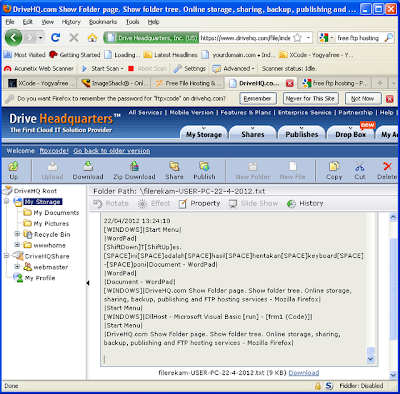400x394 pixels.
Task: Go Up one folder level
Action: pos(14,170)
